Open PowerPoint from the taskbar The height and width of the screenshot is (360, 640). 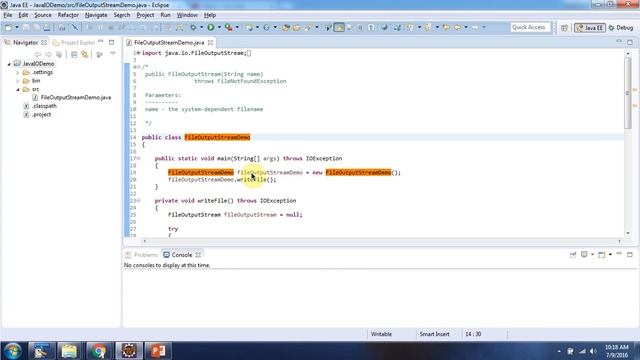(x=158, y=351)
